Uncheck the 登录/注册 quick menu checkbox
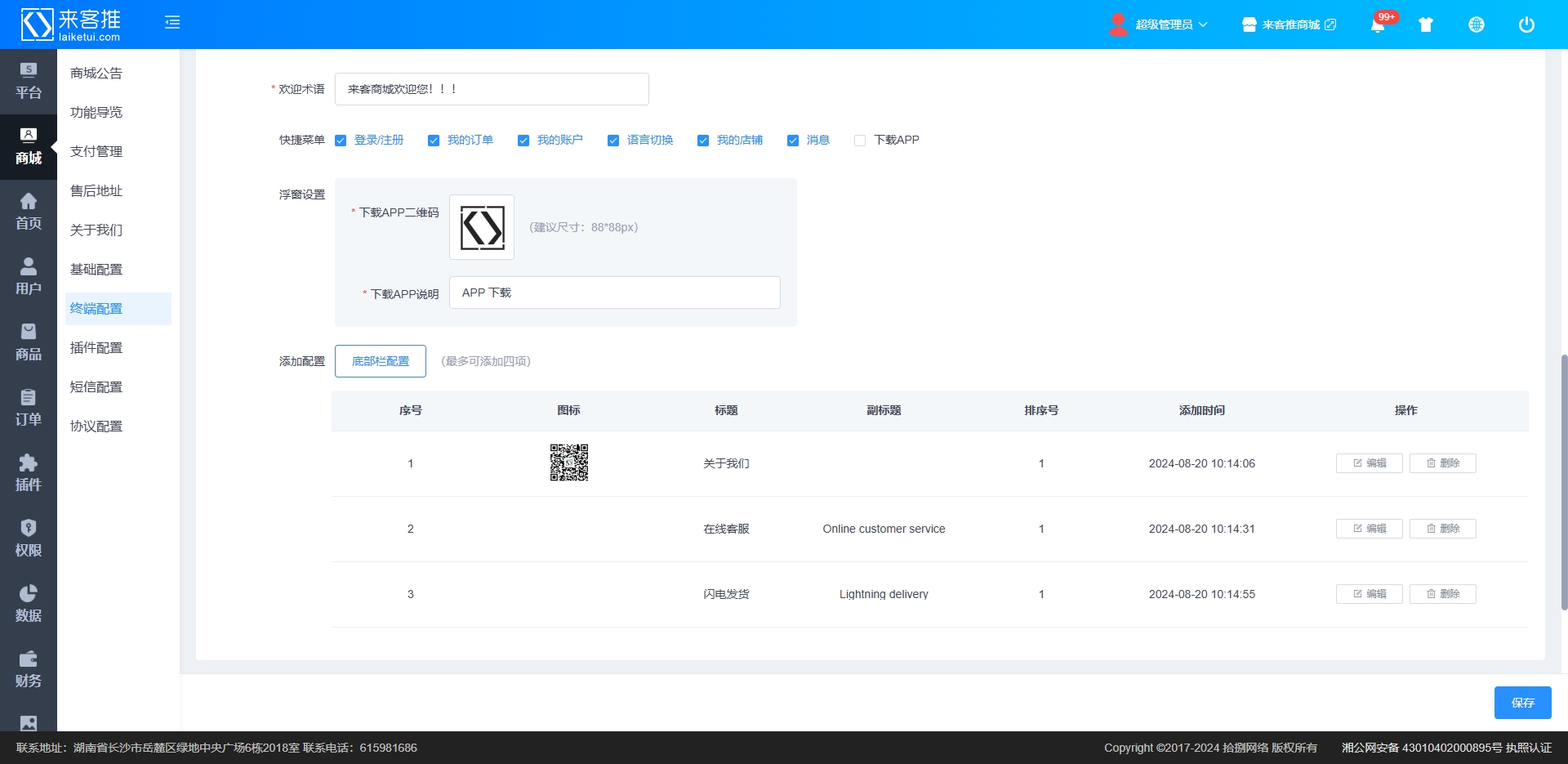 (x=341, y=141)
